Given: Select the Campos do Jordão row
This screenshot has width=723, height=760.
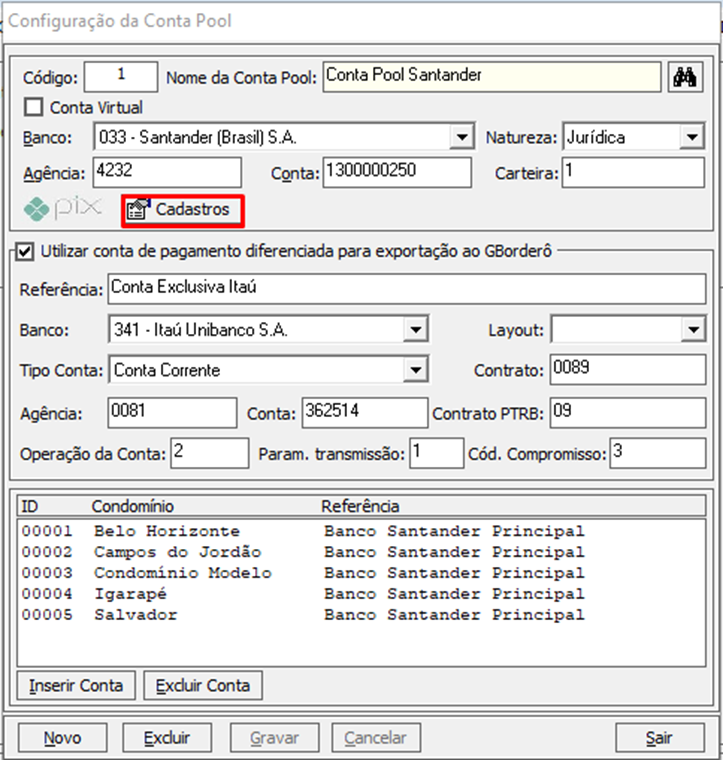Looking at the screenshot, I should point(361,552).
